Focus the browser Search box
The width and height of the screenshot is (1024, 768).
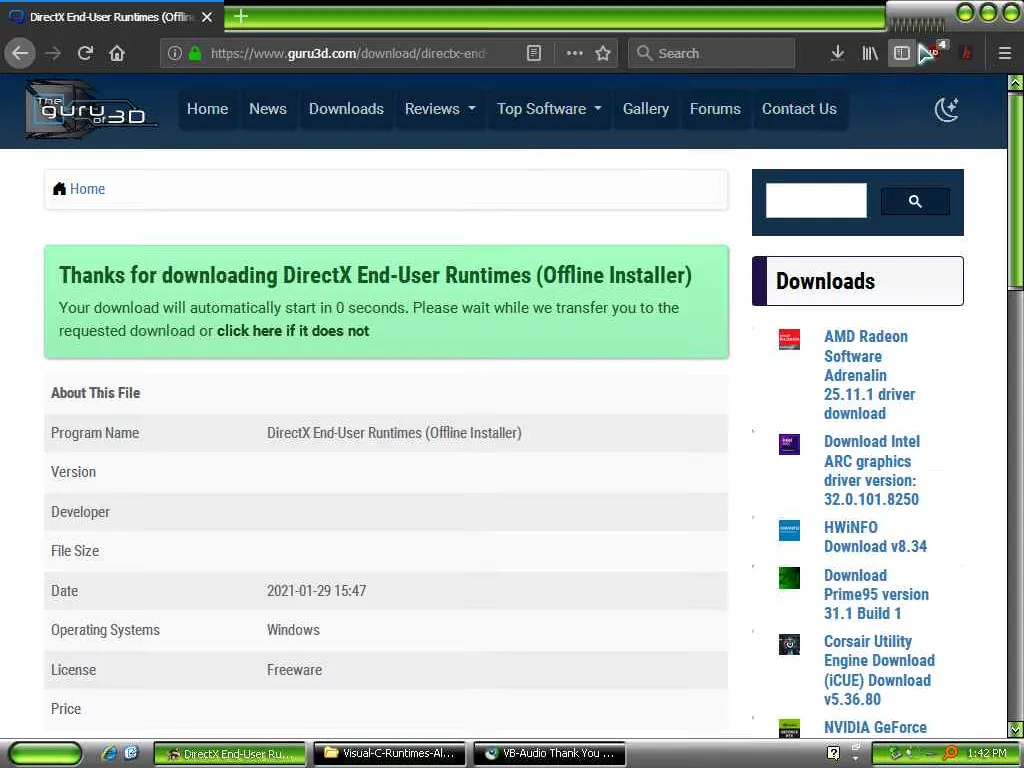[712, 53]
